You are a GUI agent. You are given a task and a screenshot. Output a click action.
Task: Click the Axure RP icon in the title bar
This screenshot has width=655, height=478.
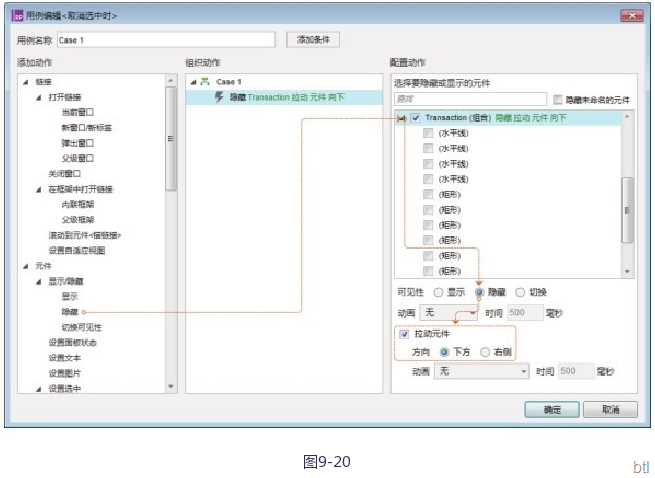coord(18,16)
